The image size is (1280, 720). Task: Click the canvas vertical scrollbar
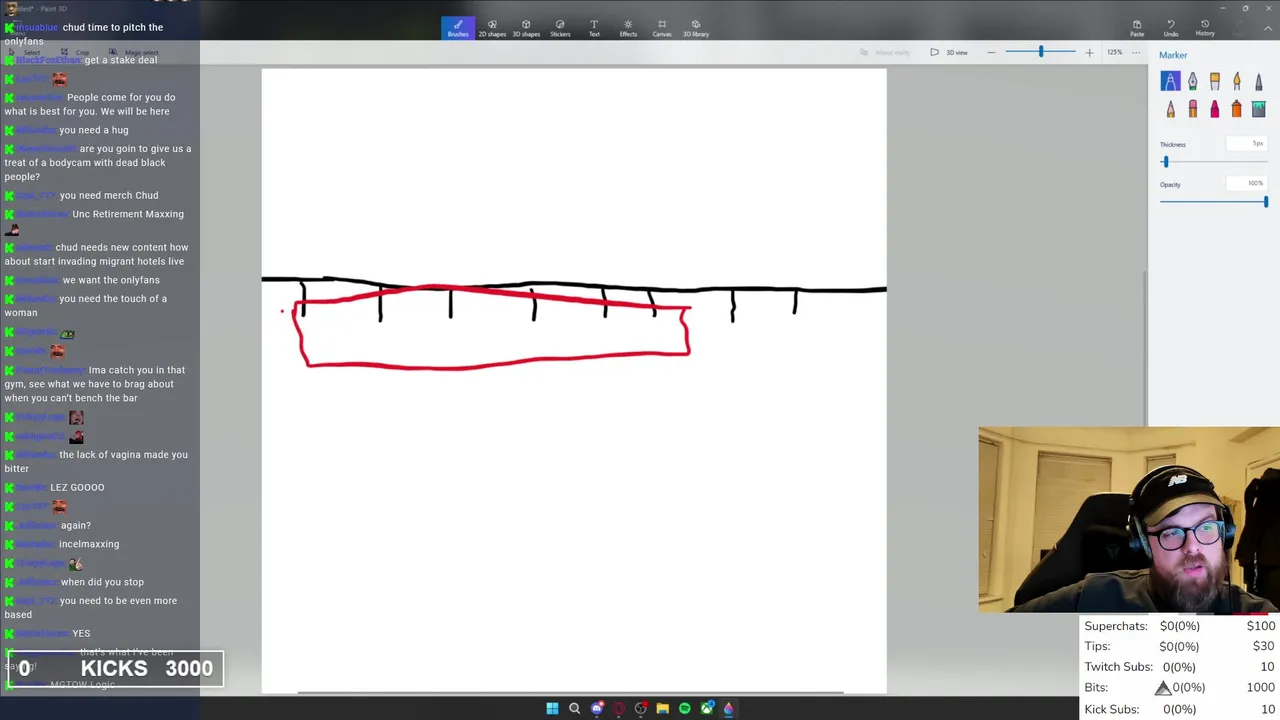pyautogui.click(x=1145, y=350)
